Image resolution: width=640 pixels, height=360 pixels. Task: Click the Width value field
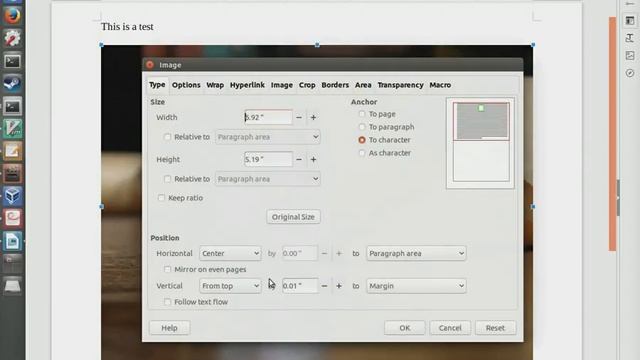[268, 118]
